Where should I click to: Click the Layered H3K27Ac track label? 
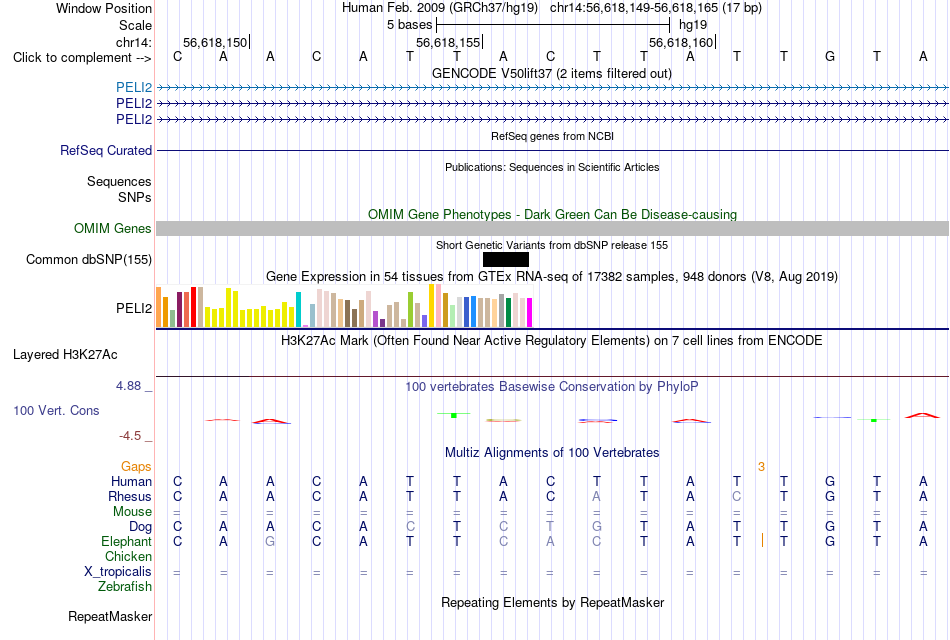[65, 355]
